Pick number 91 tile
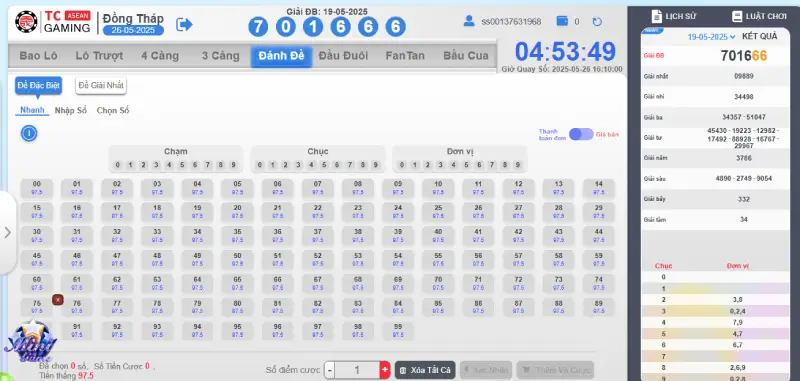 click(x=77, y=331)
